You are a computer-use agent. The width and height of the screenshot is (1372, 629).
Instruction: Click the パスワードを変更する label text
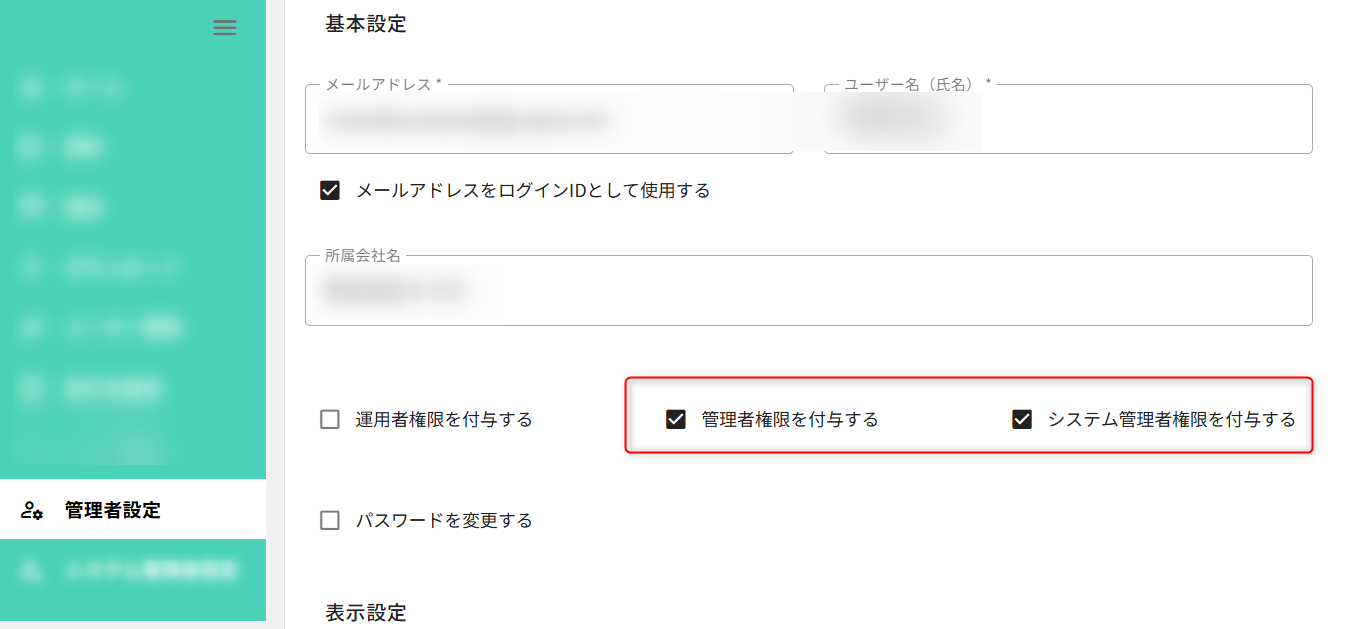click(444, 520)
